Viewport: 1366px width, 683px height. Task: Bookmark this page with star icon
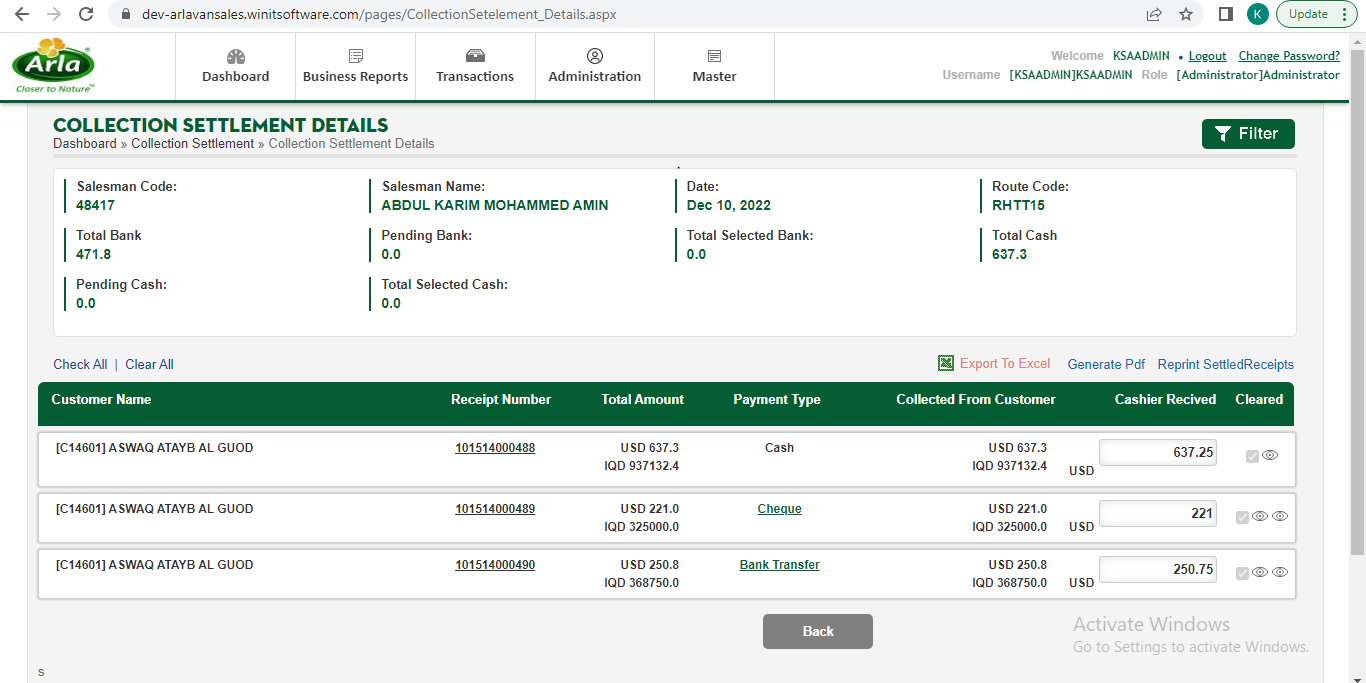tap(1186, 14)
